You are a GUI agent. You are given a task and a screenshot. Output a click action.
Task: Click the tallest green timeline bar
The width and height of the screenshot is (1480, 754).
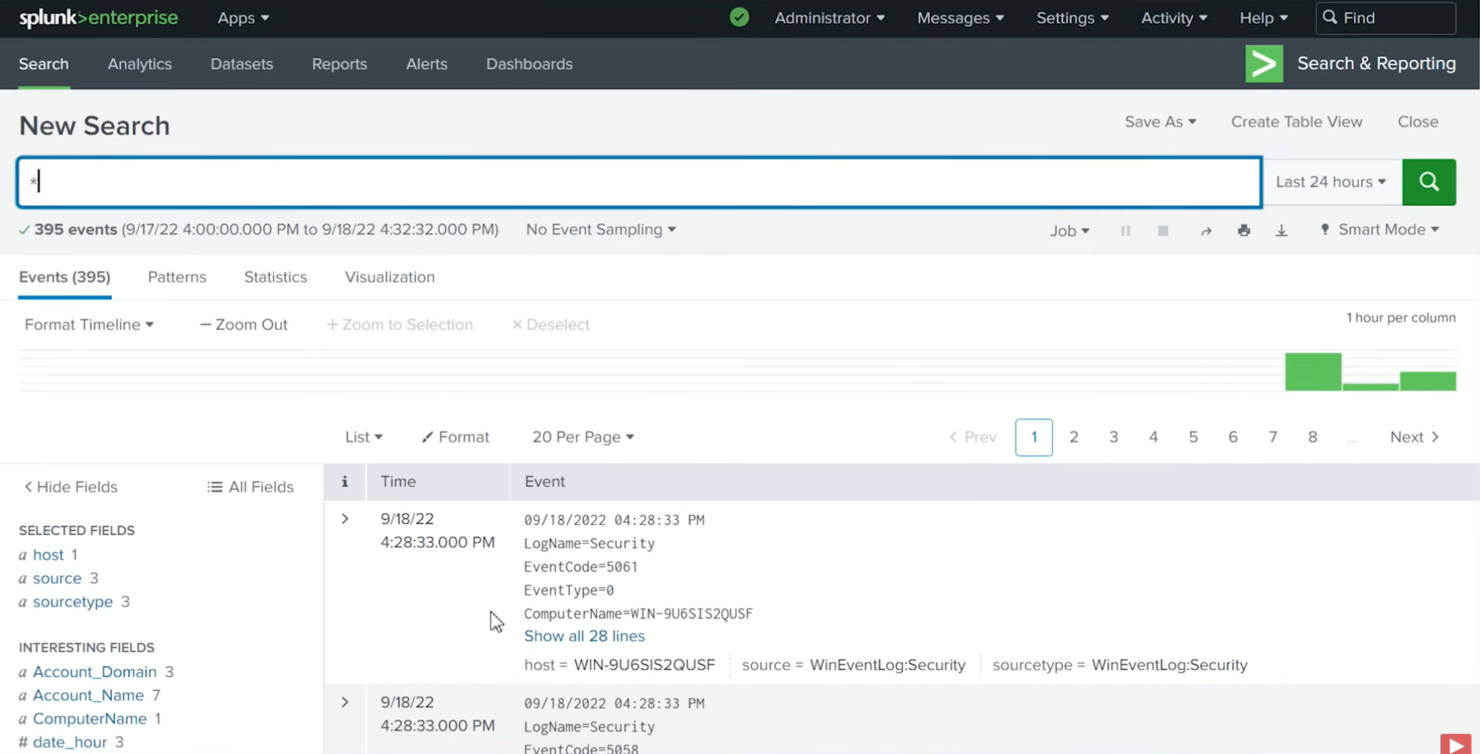coord(1313,372)
